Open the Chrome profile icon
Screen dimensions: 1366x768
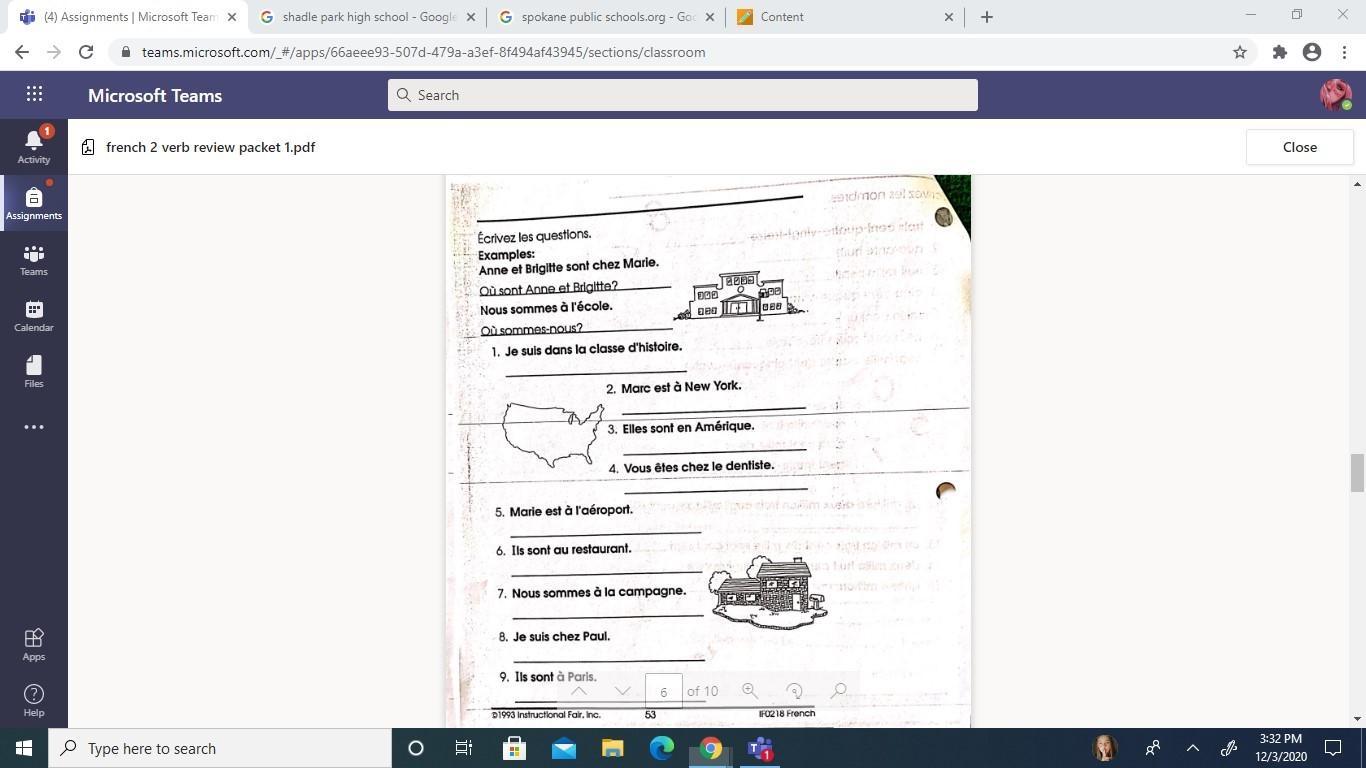[1312, 52]
